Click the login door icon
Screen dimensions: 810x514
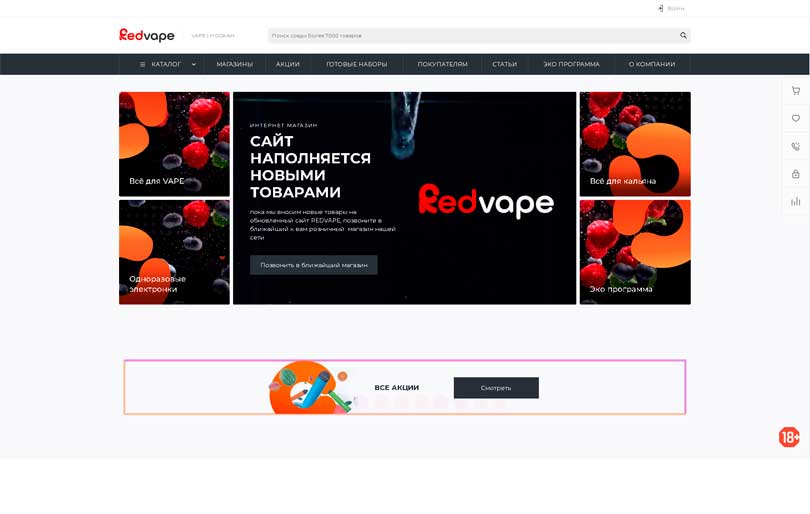(661, 8)
